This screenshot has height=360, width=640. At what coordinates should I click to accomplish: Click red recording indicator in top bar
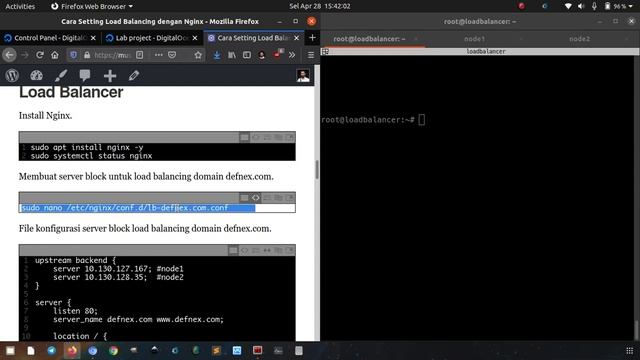(x=522, y=6)
